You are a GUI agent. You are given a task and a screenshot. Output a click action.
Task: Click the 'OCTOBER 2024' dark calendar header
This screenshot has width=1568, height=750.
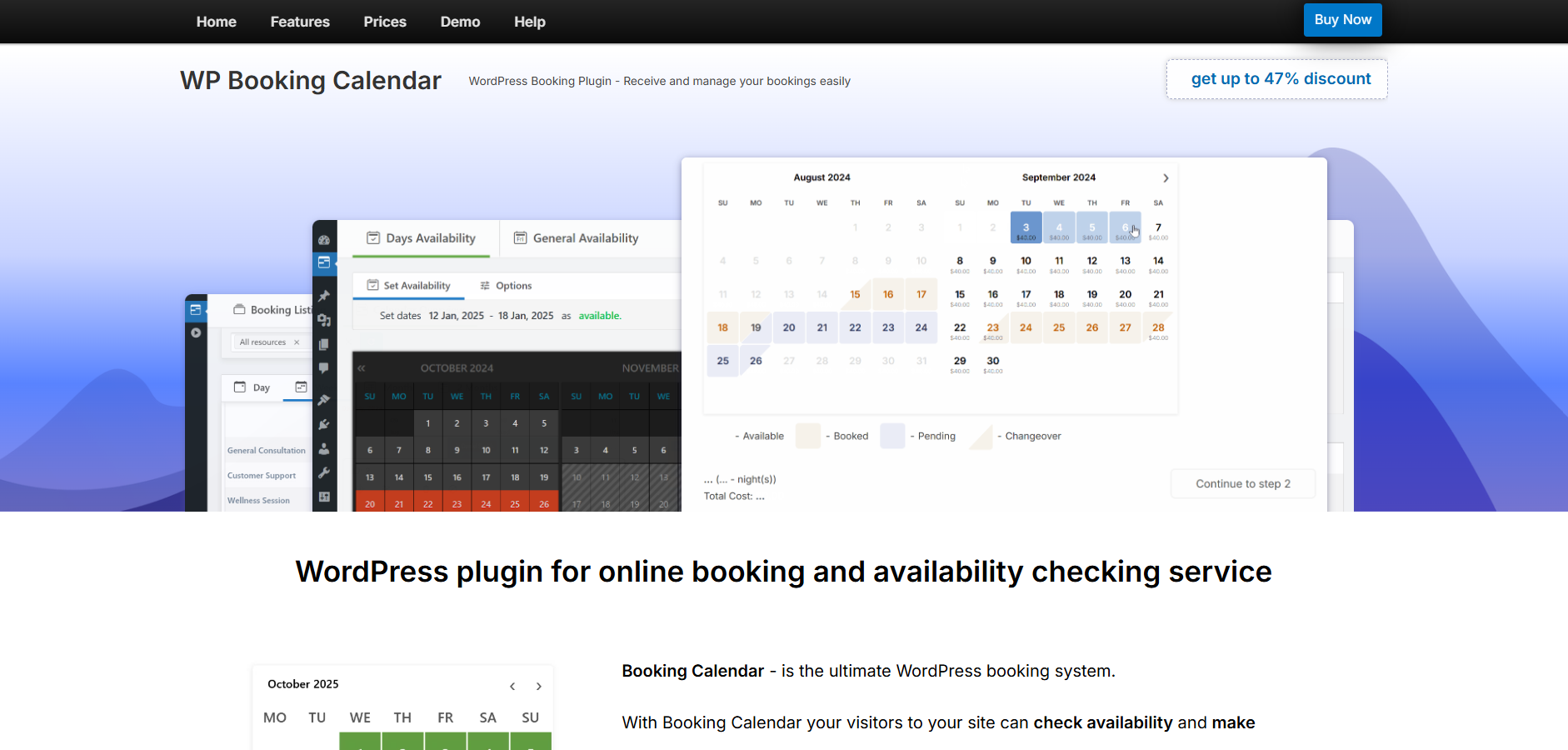pyautogui.click(x=457, y=368)
